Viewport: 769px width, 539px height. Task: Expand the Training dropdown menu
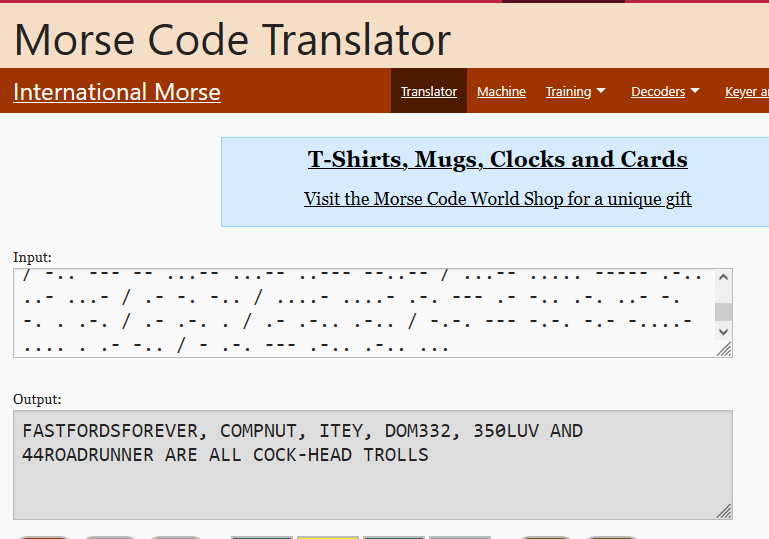[576, 91]
